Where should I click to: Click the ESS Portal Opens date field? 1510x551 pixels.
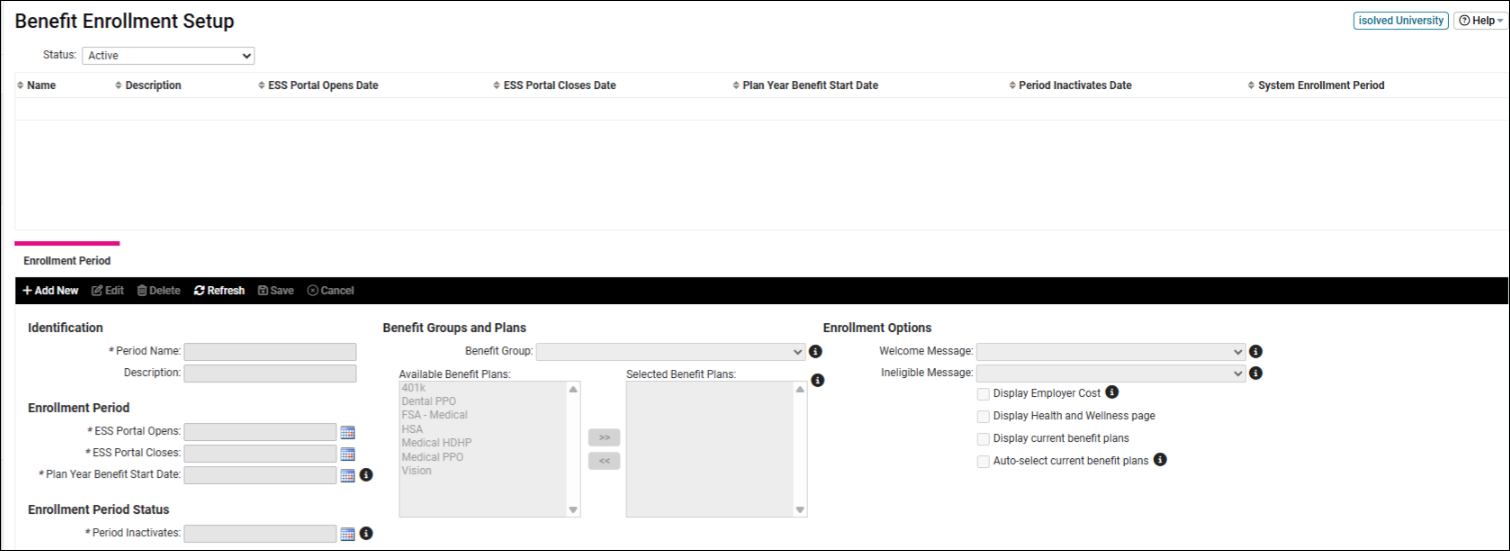(x=260, y=432)
